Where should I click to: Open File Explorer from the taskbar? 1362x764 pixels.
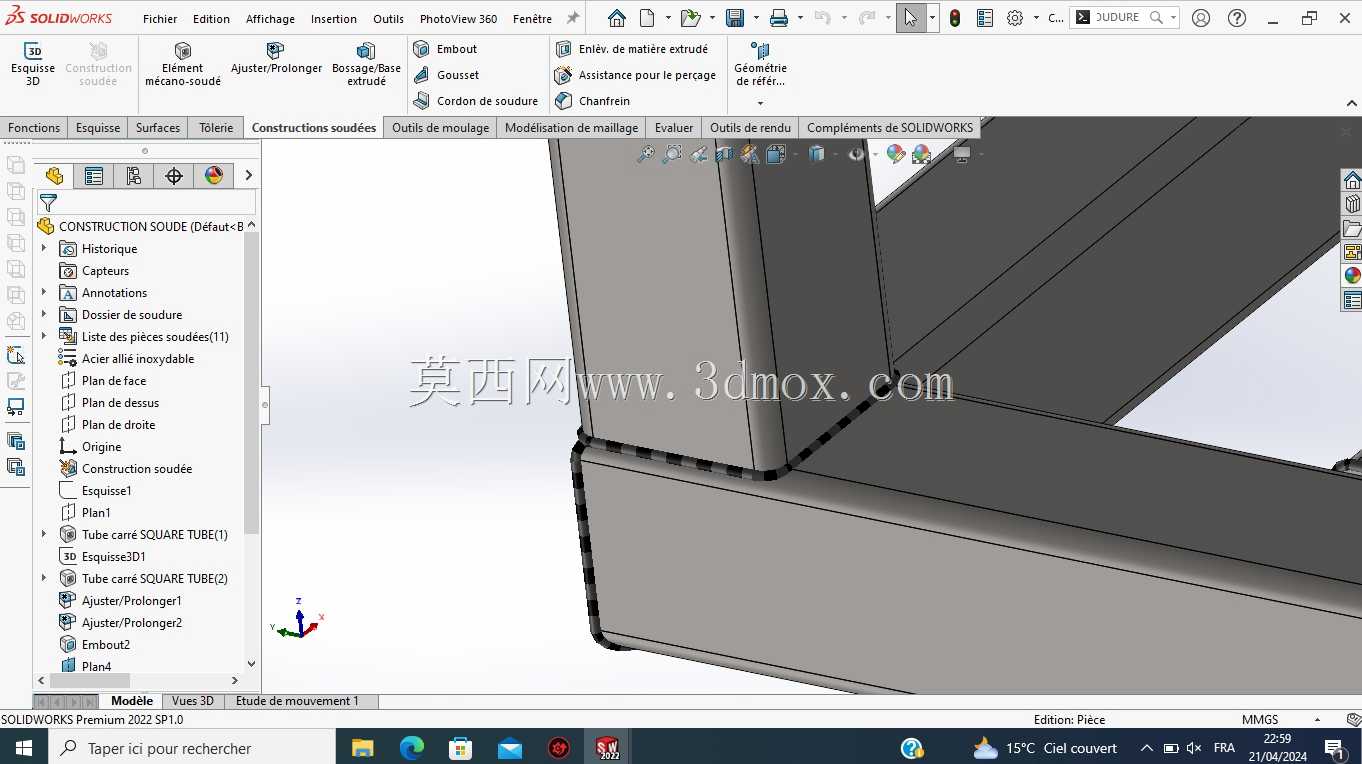click(x=362, y=748)
